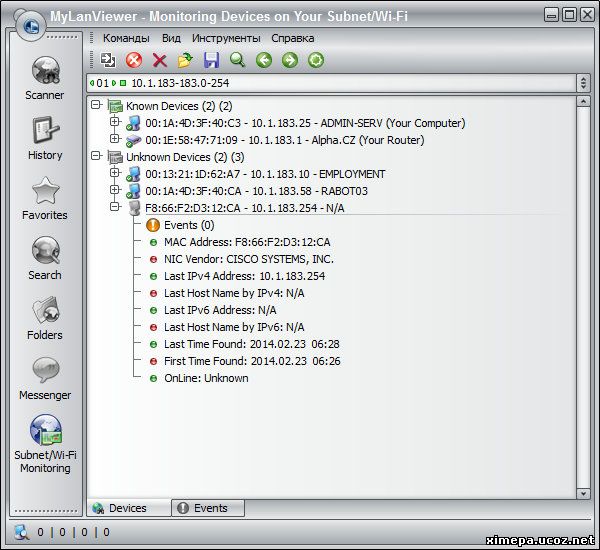
Task: Open the Search sidebar icon
Action: (46, 250)
